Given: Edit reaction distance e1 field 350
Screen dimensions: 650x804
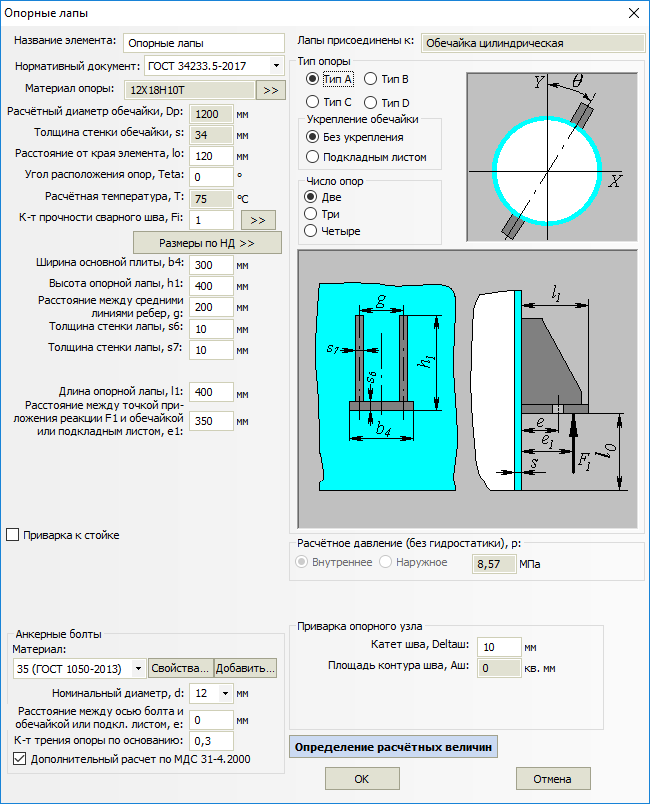Looking at the screenshot, I should [x=211, y=421].
